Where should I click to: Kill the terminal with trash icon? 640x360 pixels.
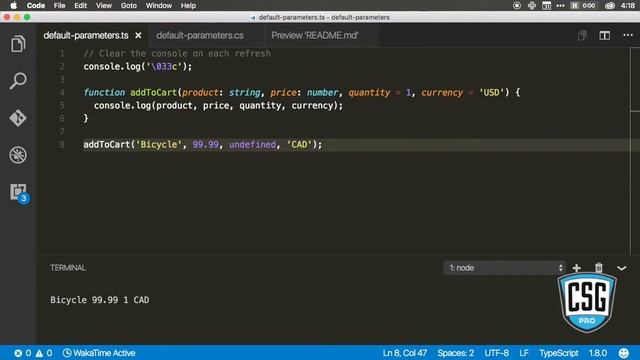[x=598, y=268]
